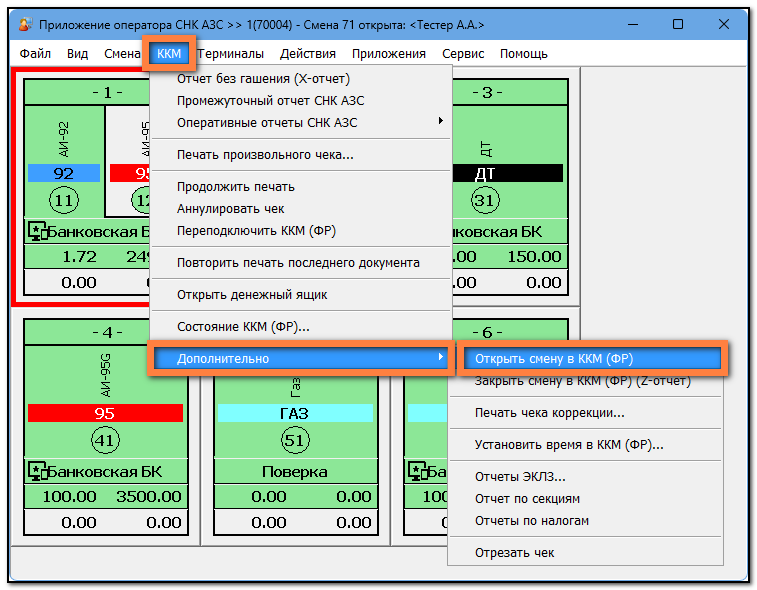Open Отчеты ЭКЛЗ
Screen dimensions: 757x590
pos(586,477)
